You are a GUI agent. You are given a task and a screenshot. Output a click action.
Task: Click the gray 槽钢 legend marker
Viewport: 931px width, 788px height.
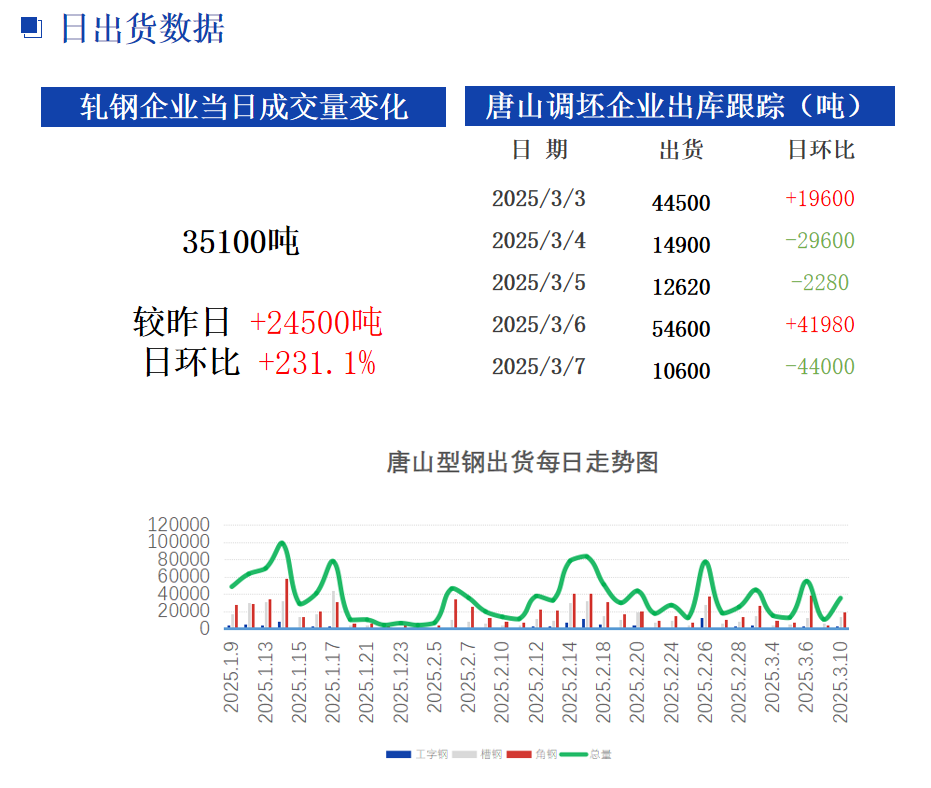pos(464,753)
